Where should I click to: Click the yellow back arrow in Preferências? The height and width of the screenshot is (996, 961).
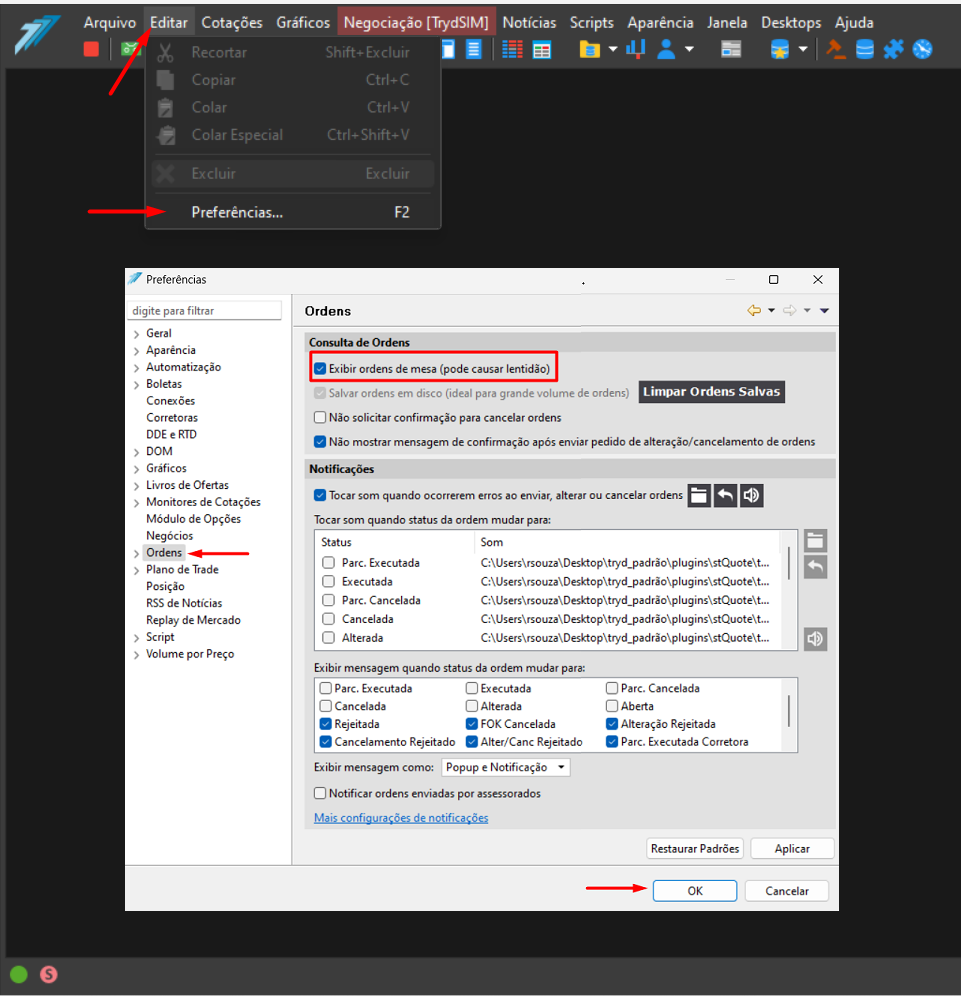[754, 311]
